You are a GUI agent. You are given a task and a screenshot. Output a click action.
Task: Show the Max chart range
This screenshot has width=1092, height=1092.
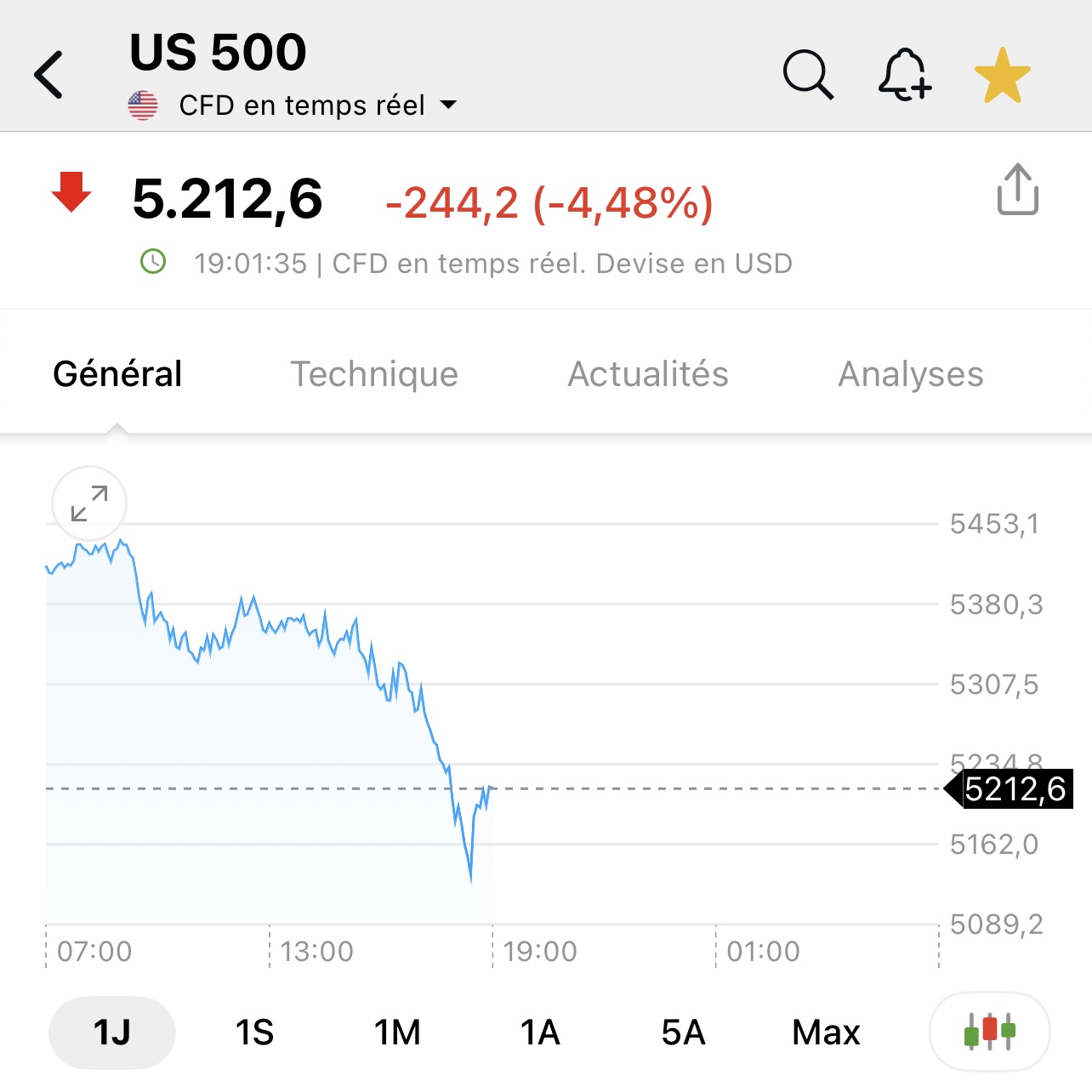click(x=826, y=1032)
